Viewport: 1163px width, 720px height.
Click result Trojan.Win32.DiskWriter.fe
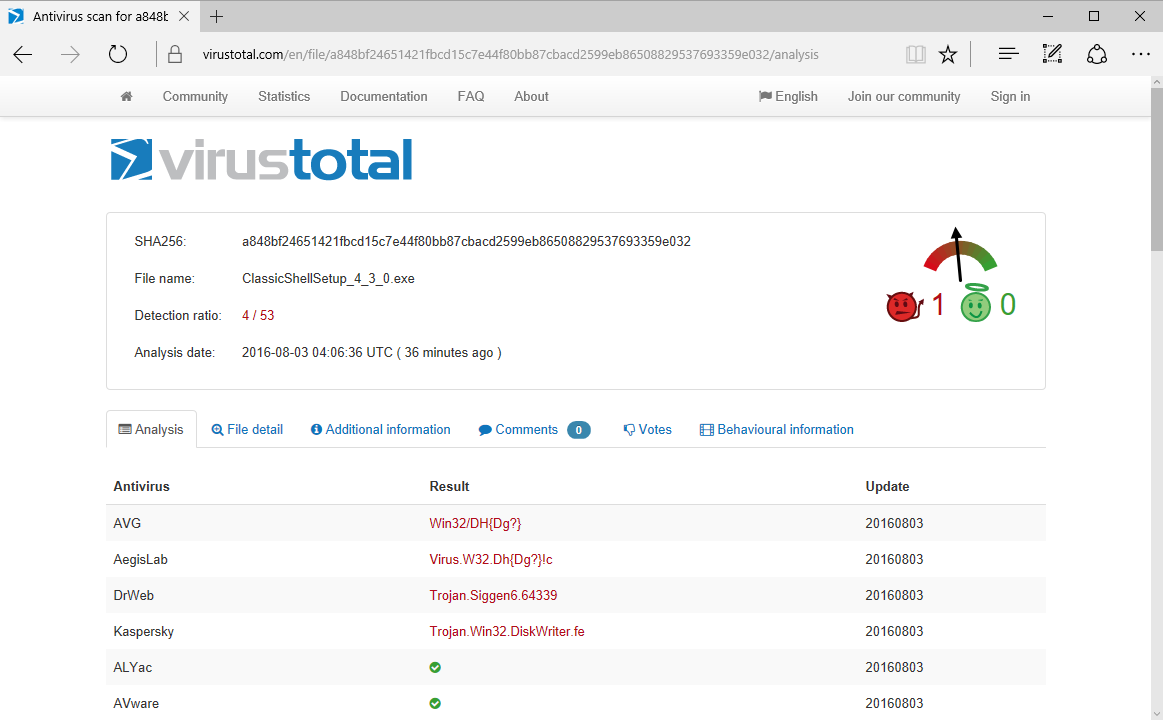point(507,632)
